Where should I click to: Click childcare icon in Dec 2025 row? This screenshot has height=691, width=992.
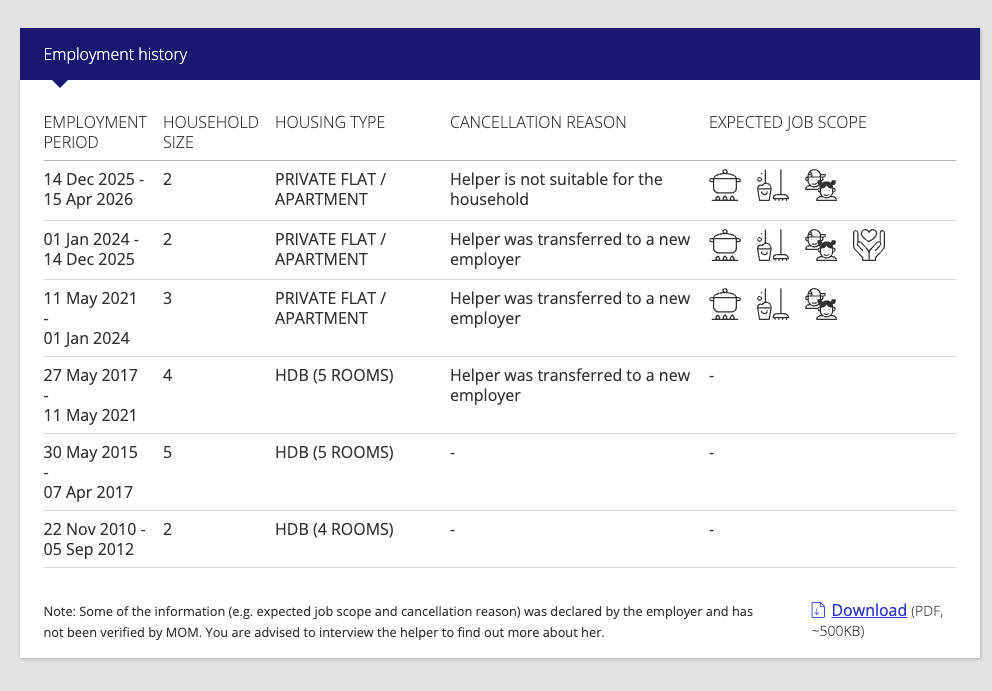(821, 185)
